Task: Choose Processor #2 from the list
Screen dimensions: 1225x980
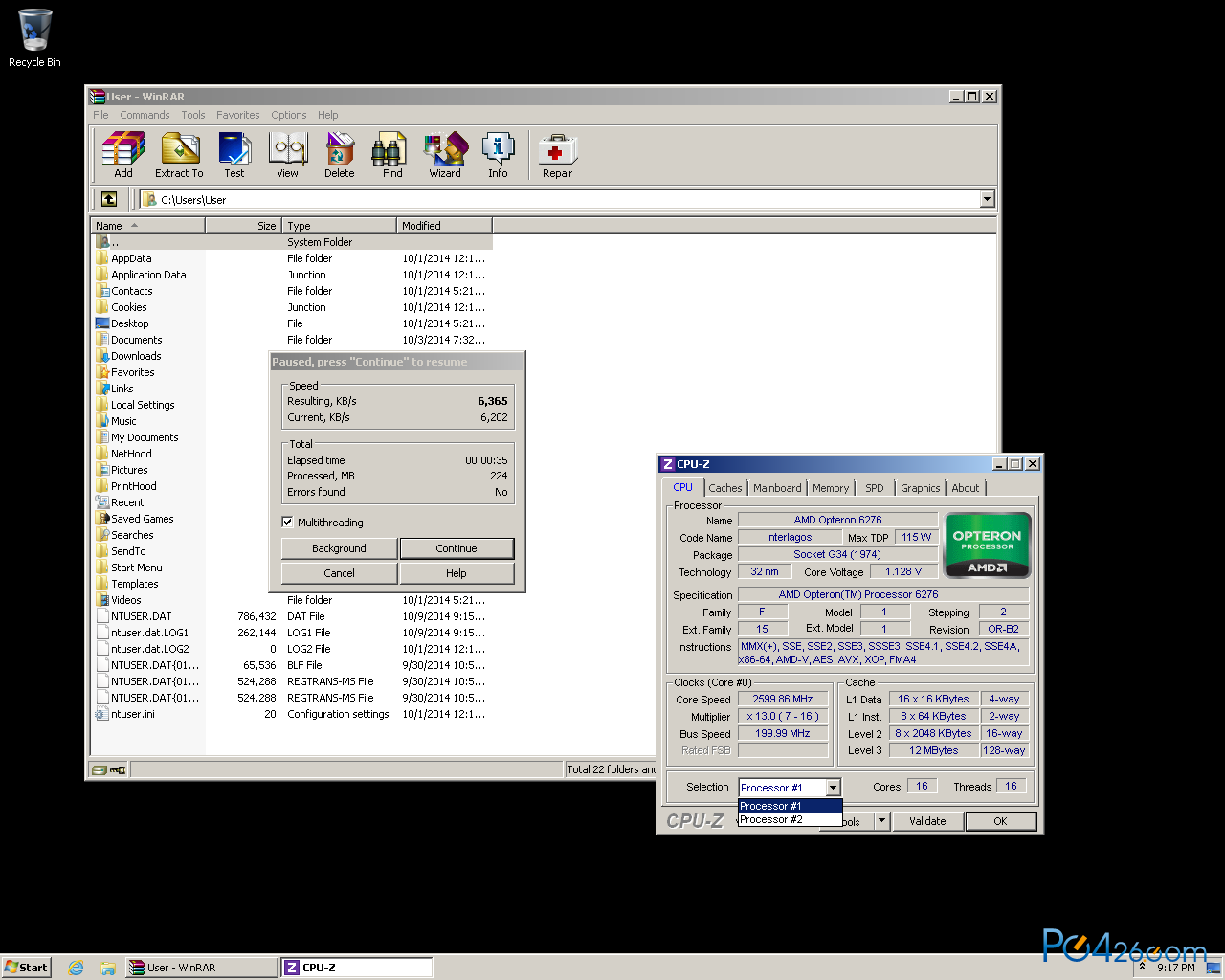Action: pyautogui.click(x=790, y=819)
